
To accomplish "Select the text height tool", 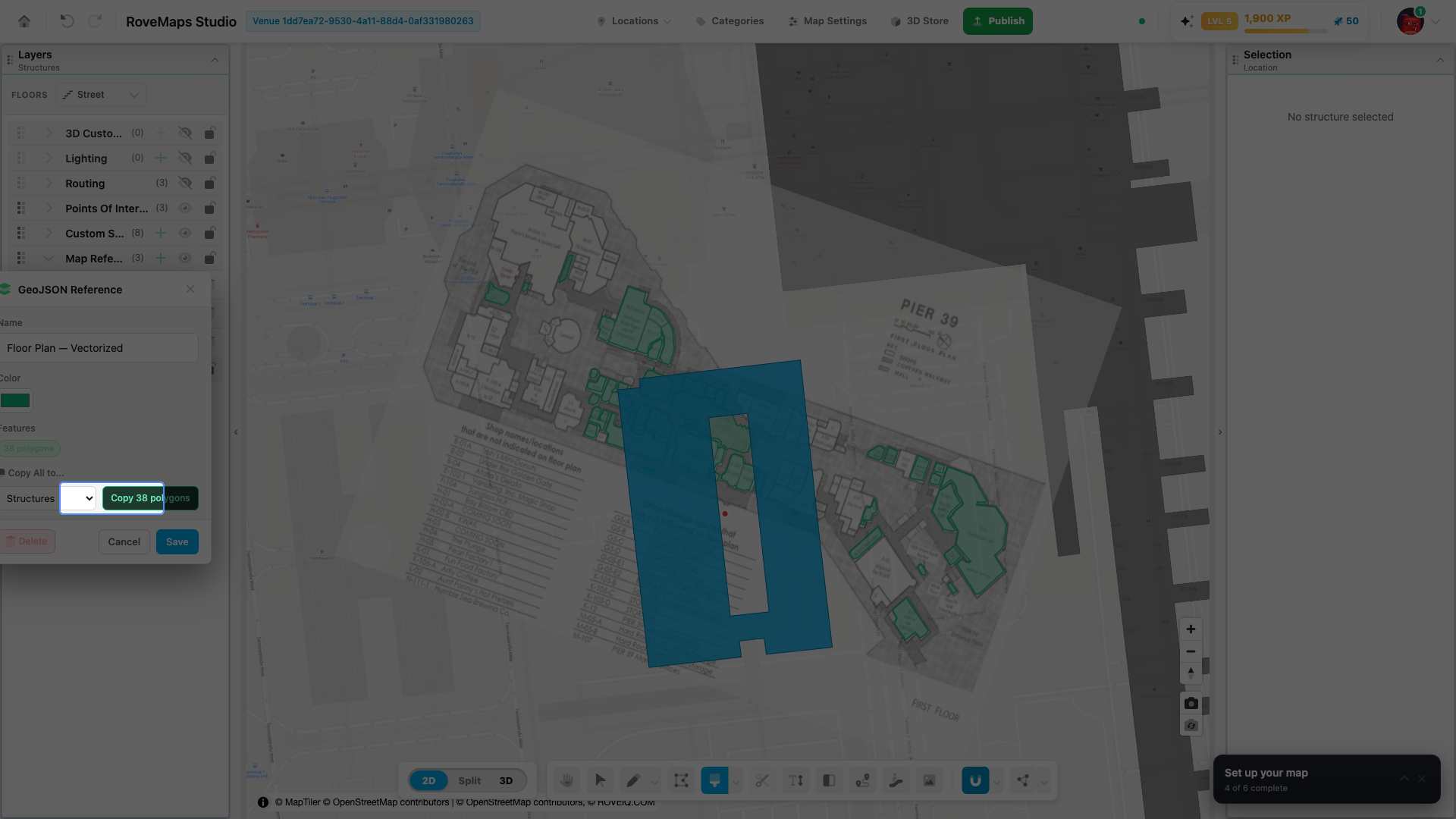I will pyautogui.click(x=795, y=780).
